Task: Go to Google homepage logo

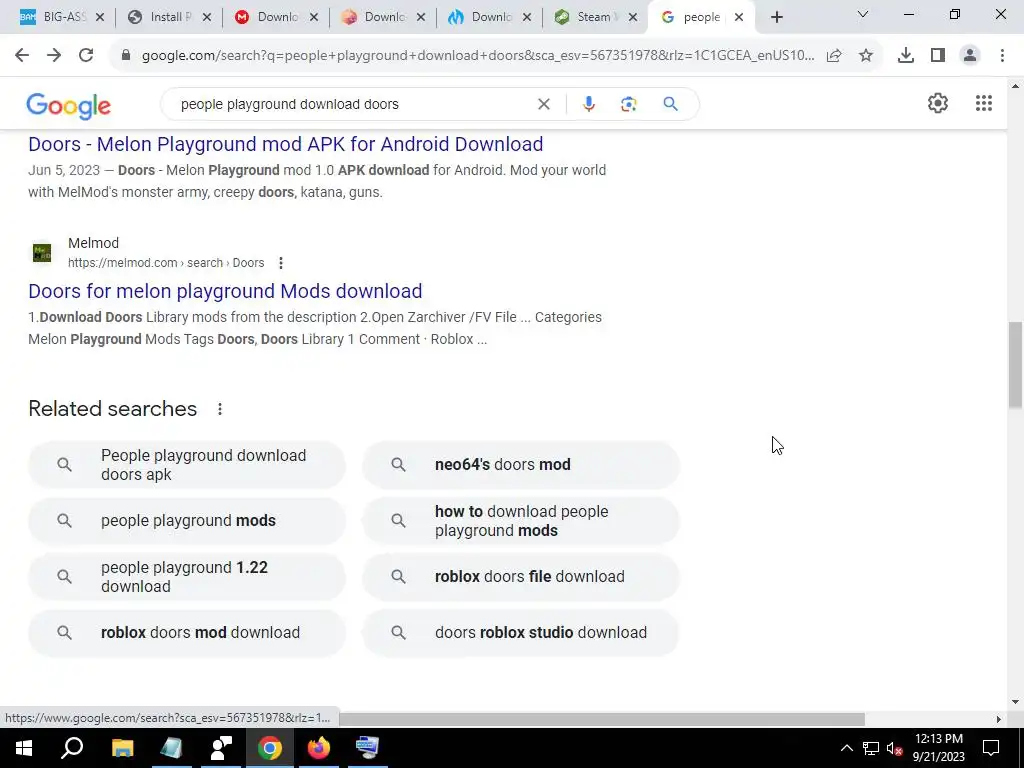Action: pos(69,106)
